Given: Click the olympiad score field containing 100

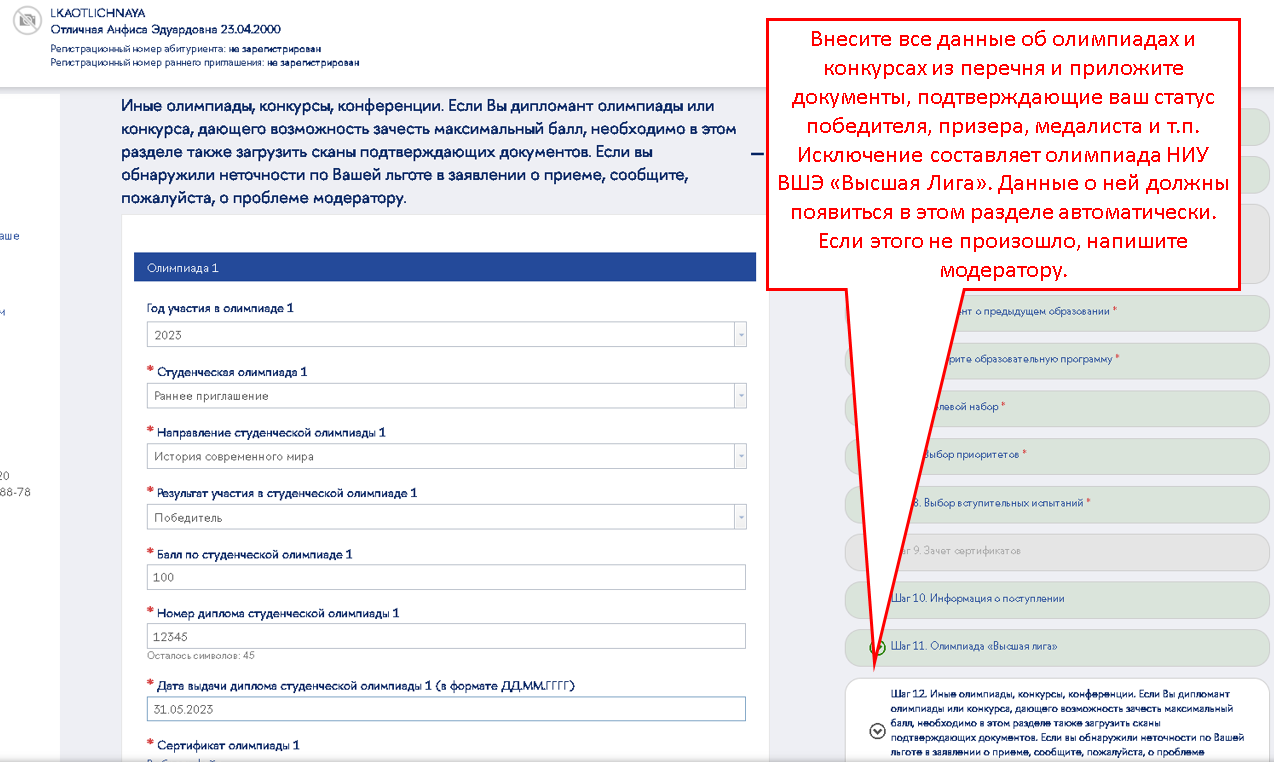Looking at the screenshot, I should [x=446, y=578].
